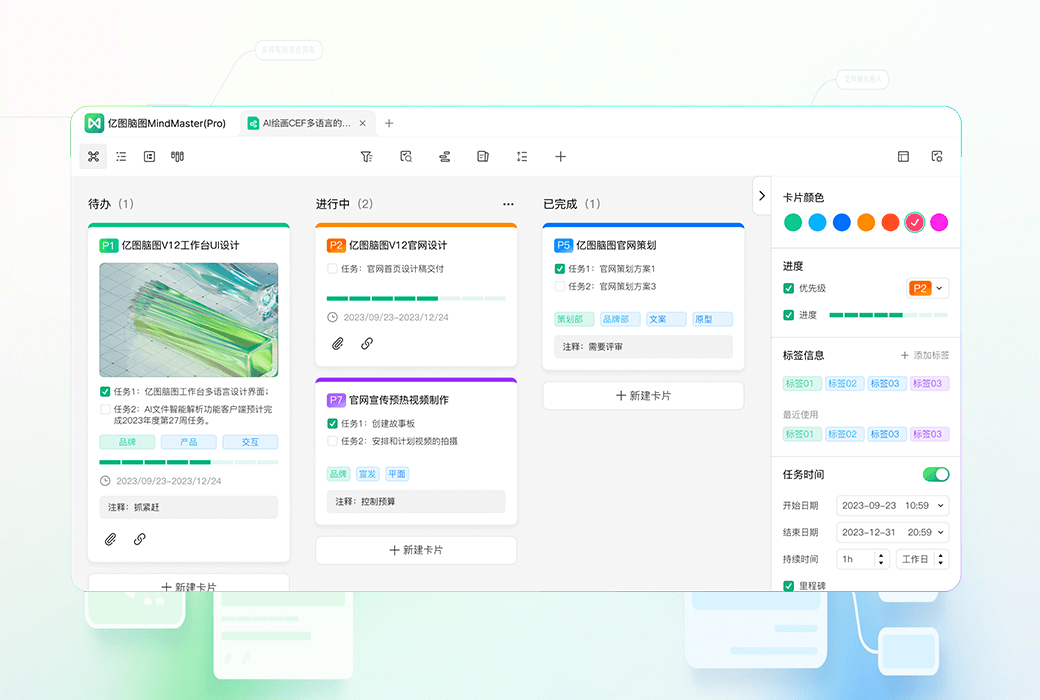Open attachment paperclip on P2 card

tap(338, 343)
